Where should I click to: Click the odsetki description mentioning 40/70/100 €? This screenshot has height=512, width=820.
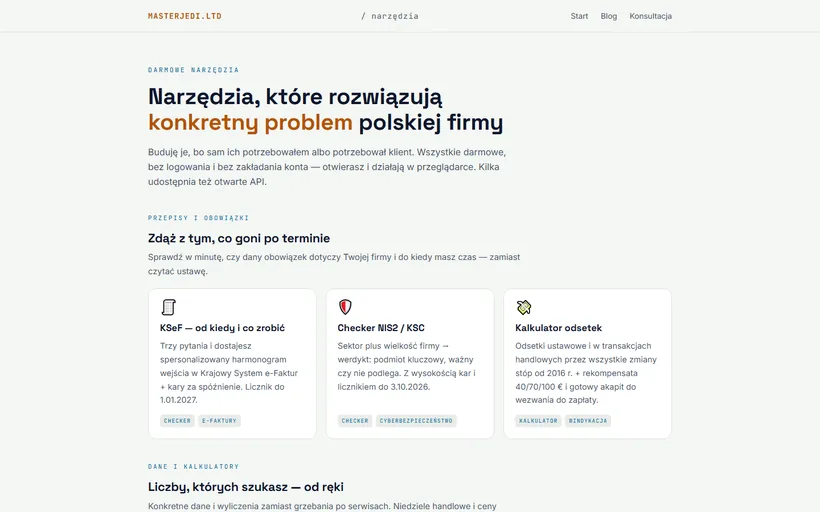(586, 373)
